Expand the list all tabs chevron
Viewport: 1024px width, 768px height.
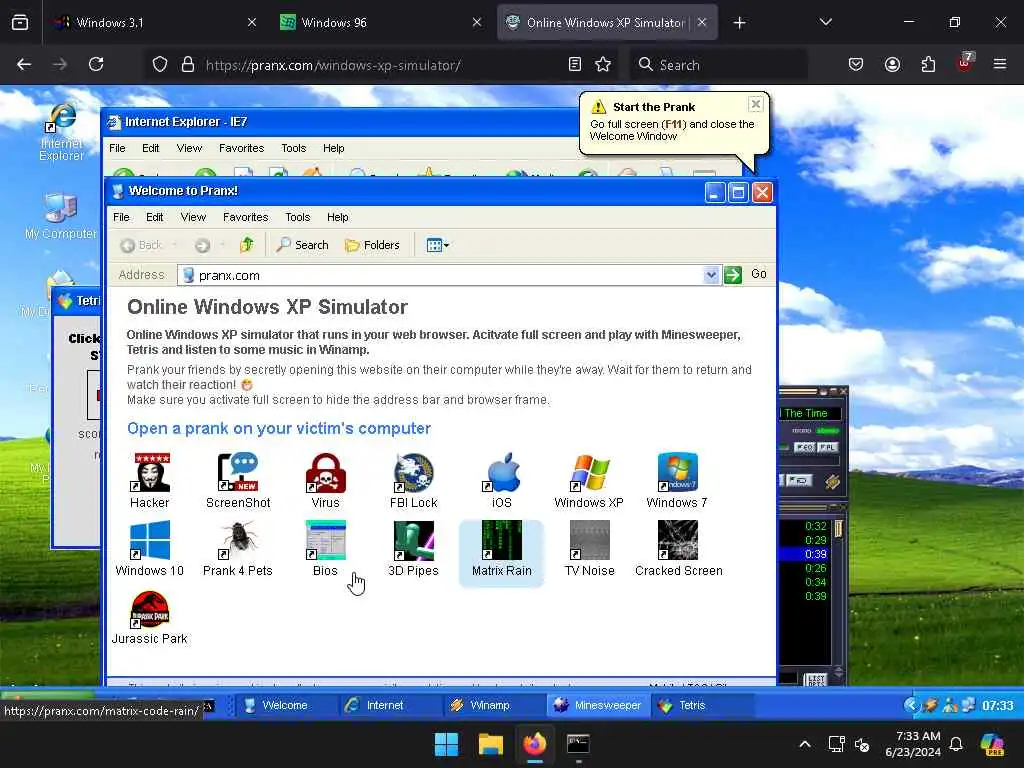click(x=825, y=22)
